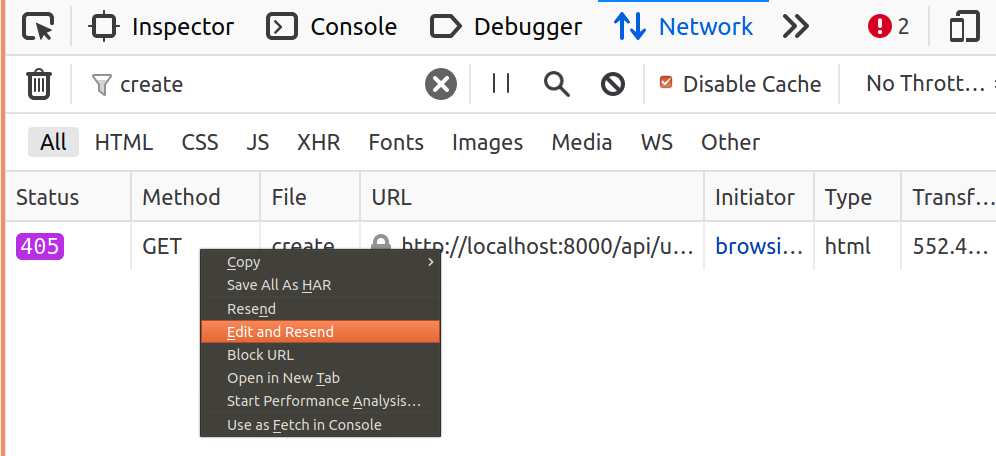The height and width of the screenshot is (456, 996).
Task: Click the red error count badge
Action: (x=888, y=27)
